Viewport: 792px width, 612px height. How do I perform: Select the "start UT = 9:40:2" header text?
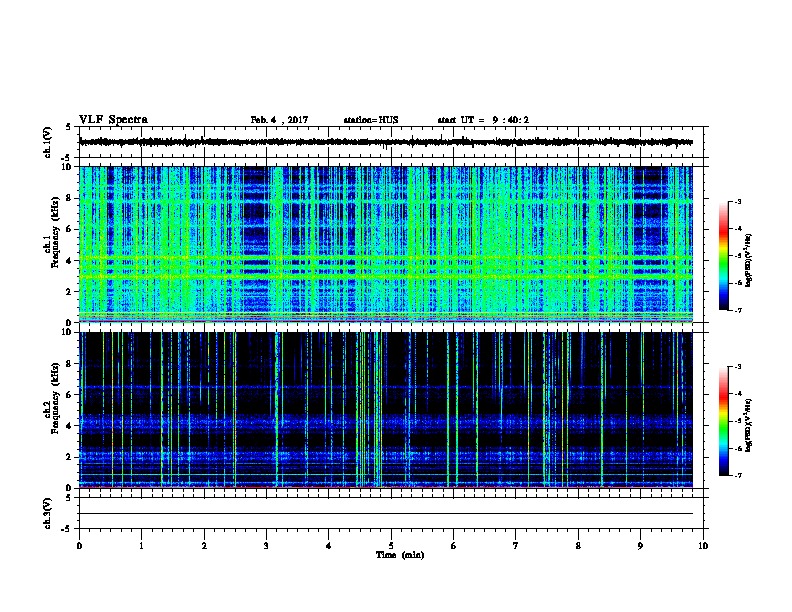click(483, 120)
